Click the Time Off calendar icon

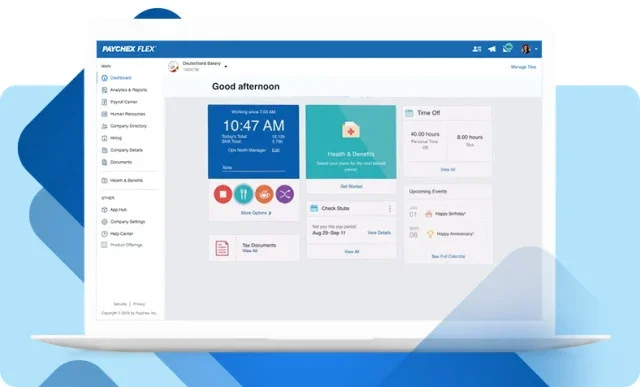[x=409, y=113]
